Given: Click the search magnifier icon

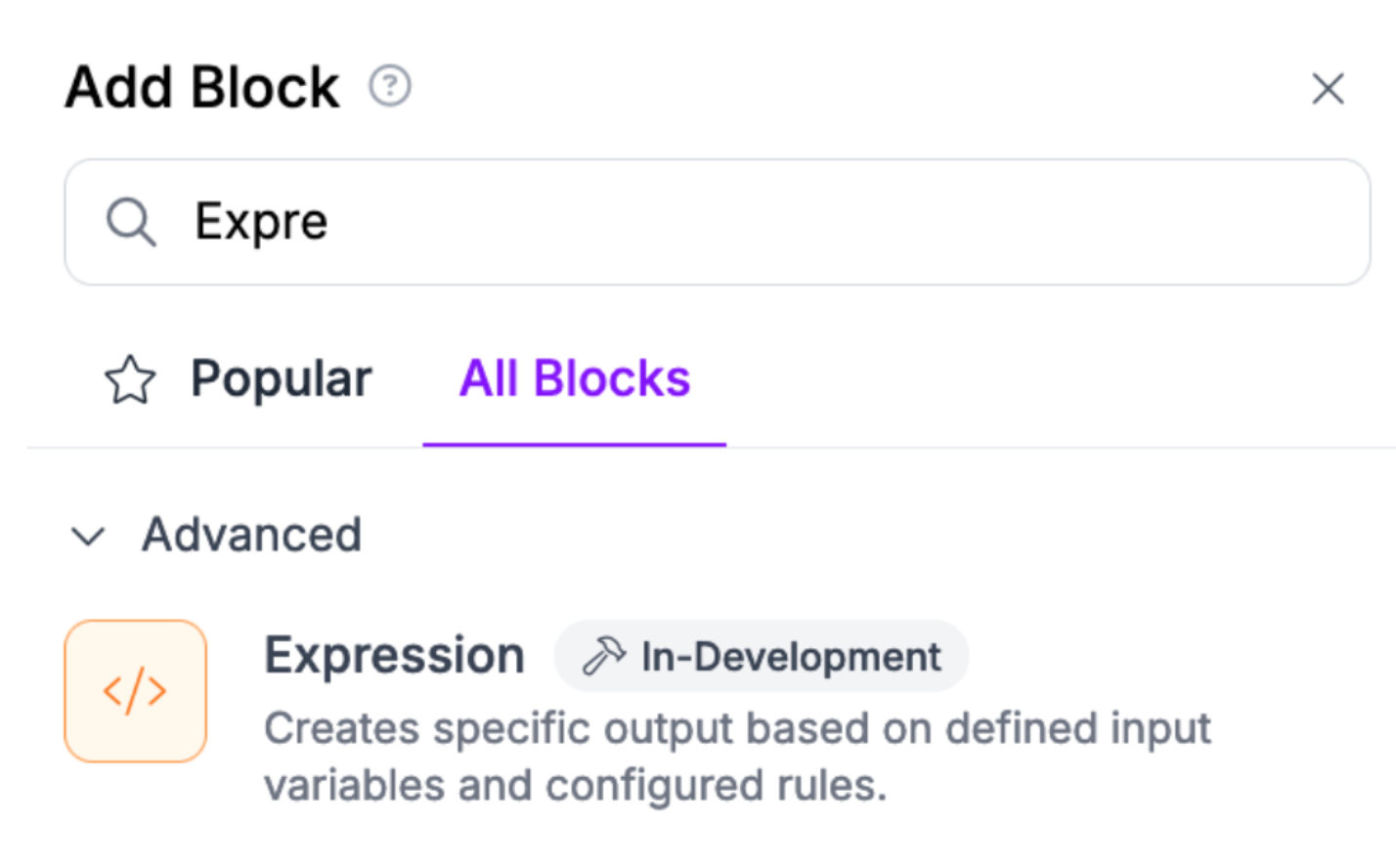Looking at the screenshot, I should [130, 222].
